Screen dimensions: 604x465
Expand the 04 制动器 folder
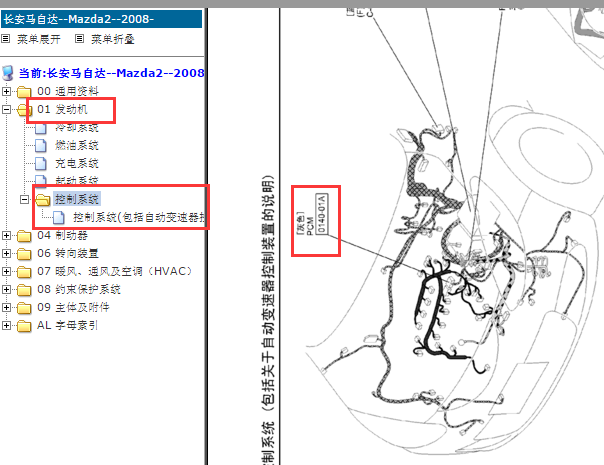pyautogui.click(x=6, y=235)
